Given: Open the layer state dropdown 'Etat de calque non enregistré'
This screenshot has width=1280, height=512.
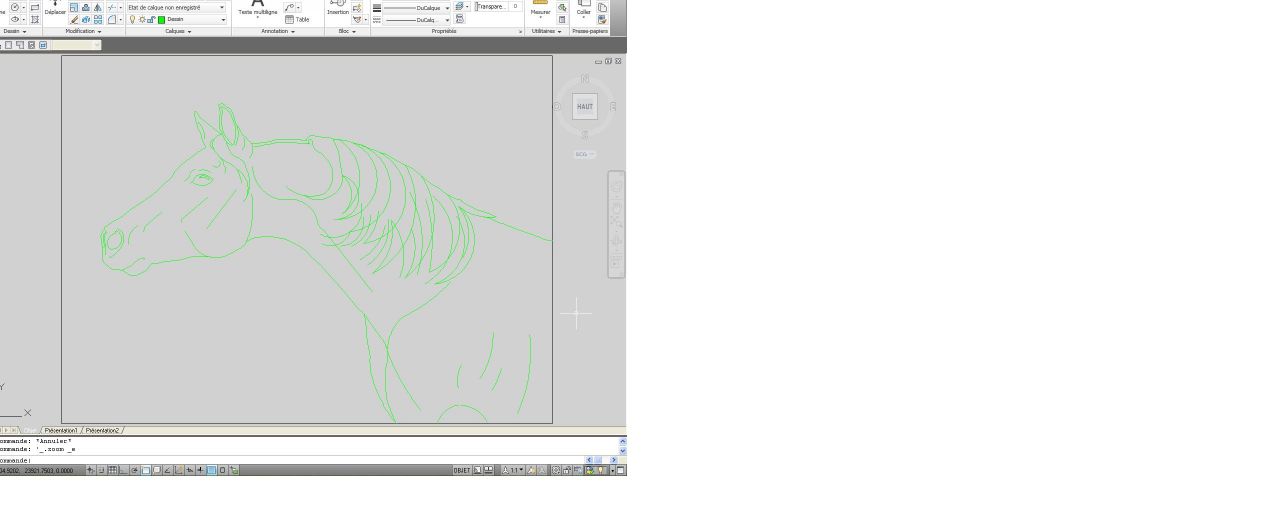Looking at the screenshot, I should point(175,7).
